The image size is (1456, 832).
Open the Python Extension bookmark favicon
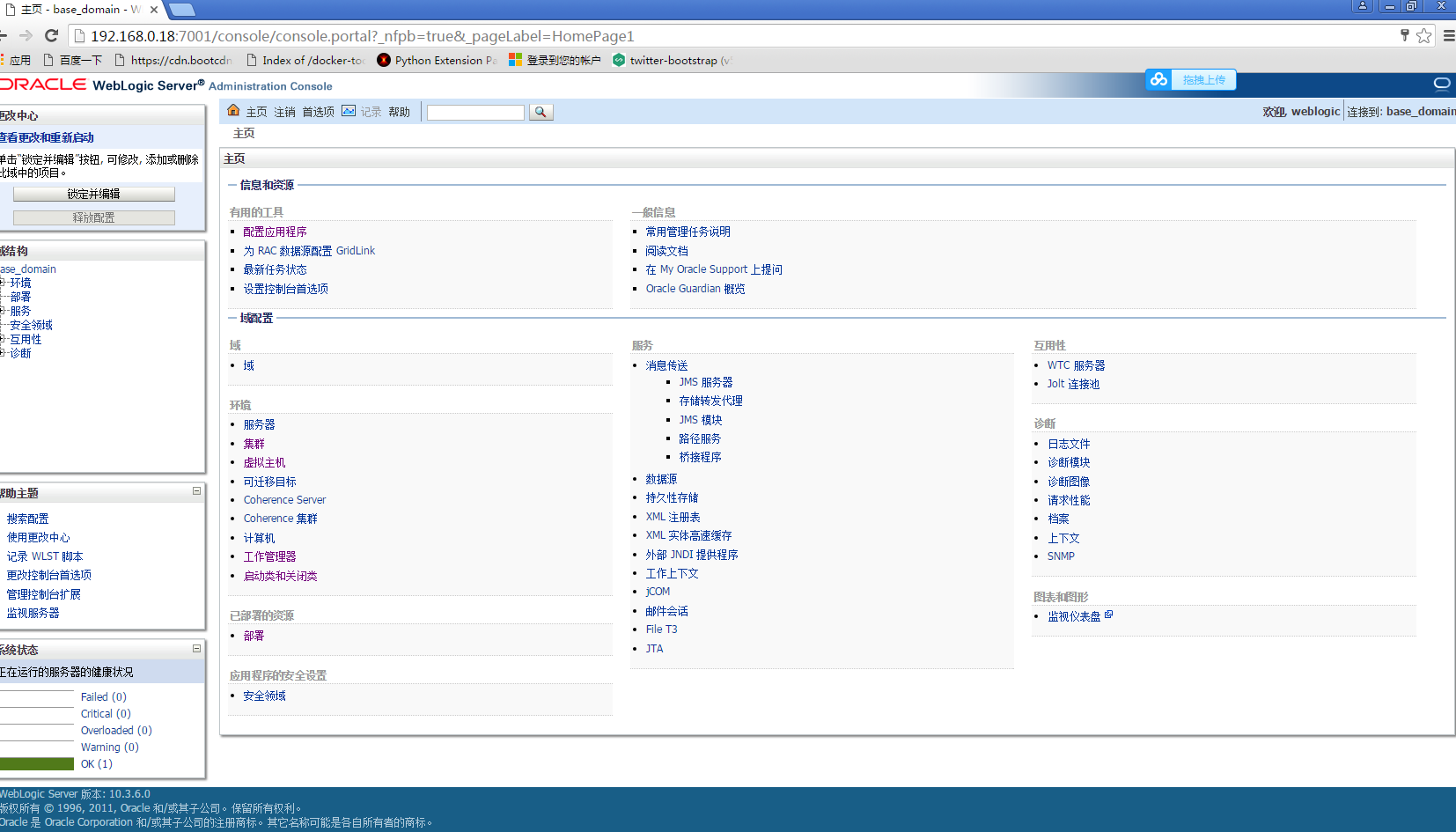click(x=383, y=60)
